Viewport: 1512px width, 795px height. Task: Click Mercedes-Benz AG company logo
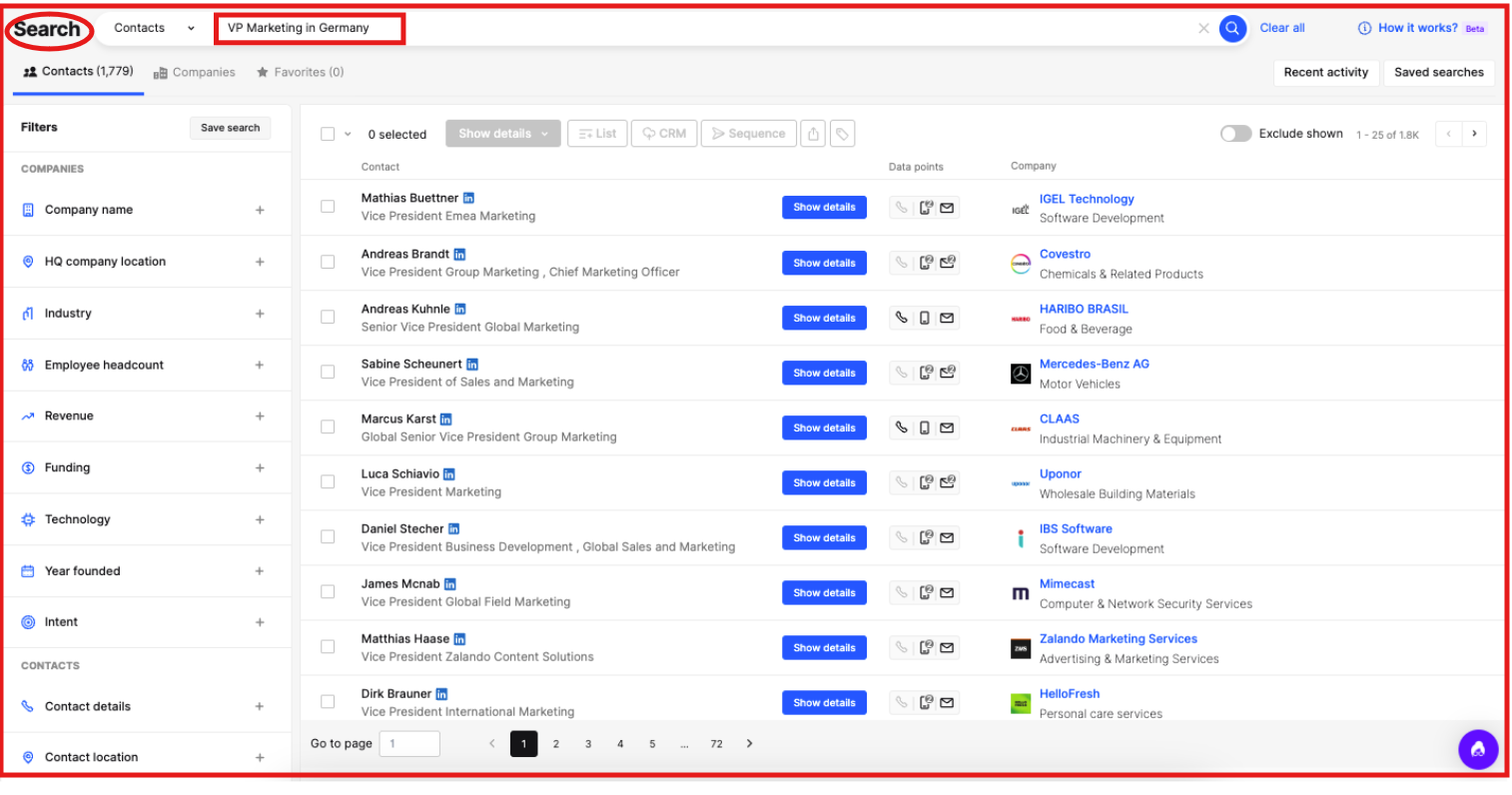click(1021, 374)
